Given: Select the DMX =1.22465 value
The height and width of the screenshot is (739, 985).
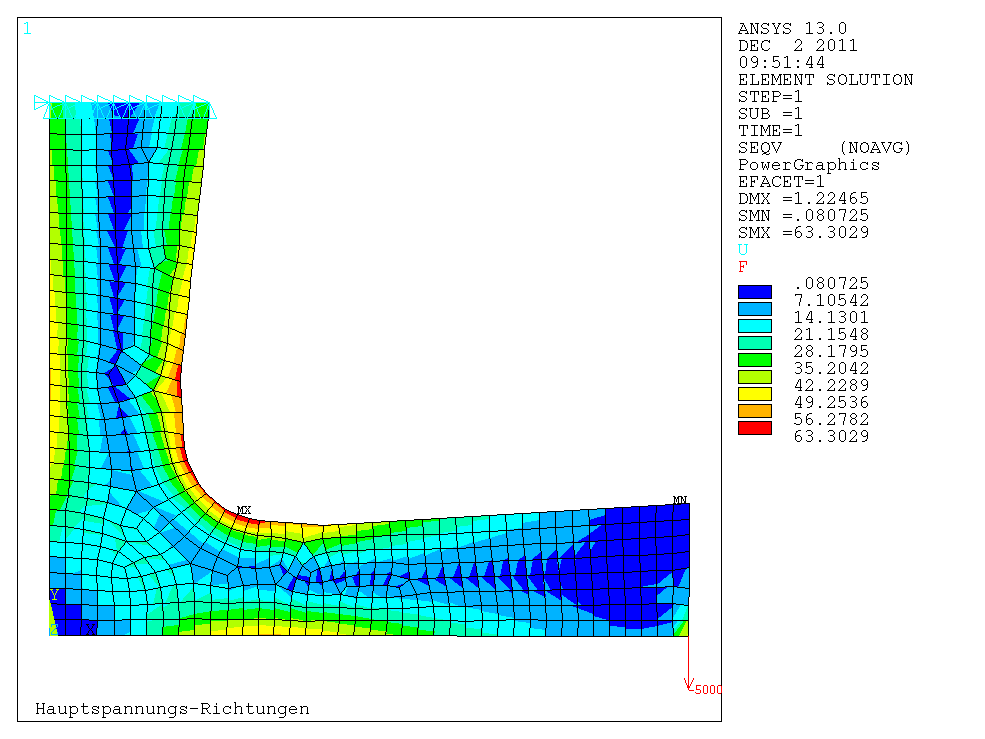Looking at the screenshot, I should (x=803, y=199).
